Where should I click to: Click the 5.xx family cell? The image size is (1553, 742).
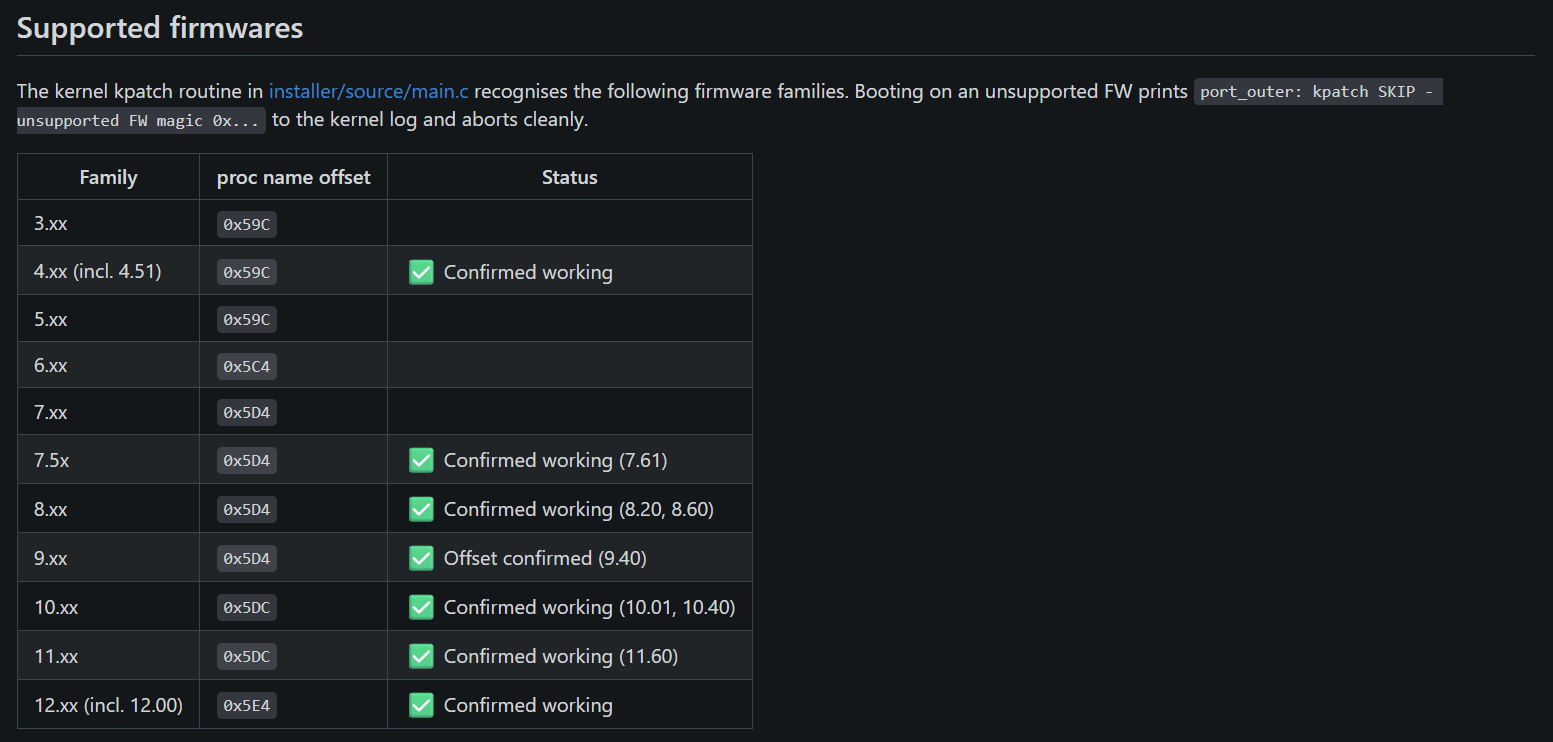108,319
